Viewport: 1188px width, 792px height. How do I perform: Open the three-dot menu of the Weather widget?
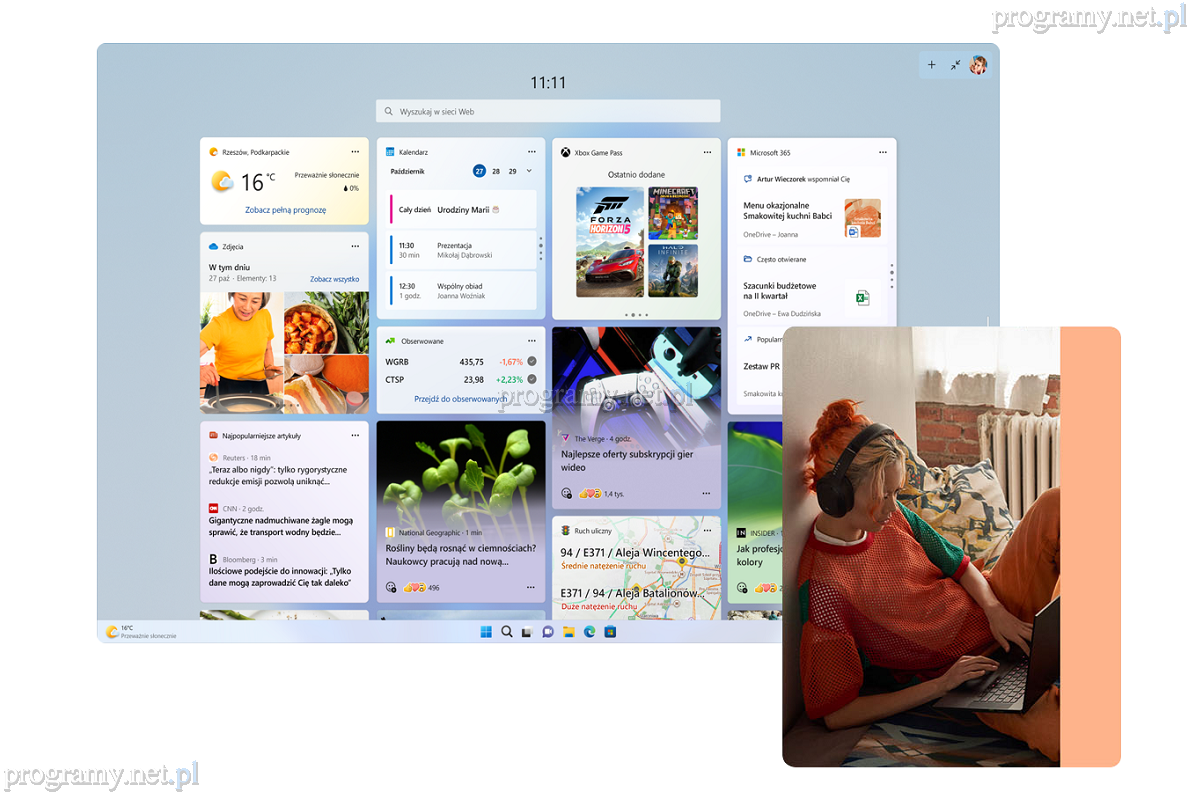pos(355,152)
